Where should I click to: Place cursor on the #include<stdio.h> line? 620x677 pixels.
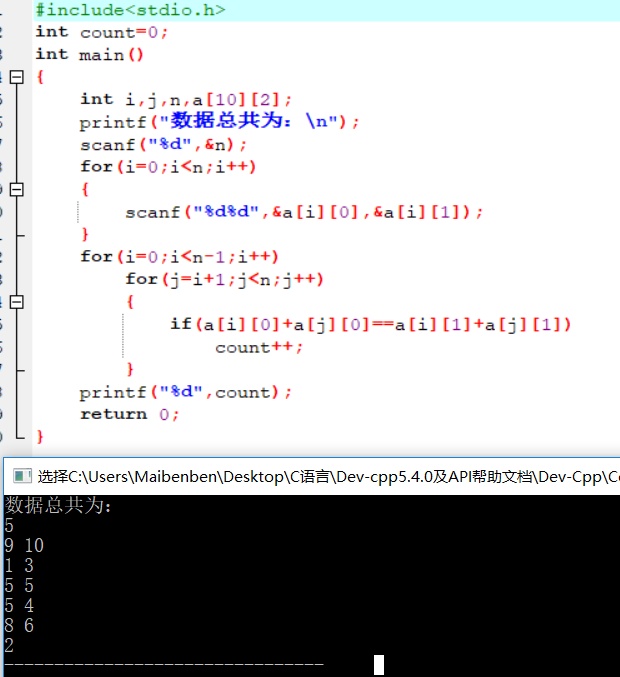[130, 10]
